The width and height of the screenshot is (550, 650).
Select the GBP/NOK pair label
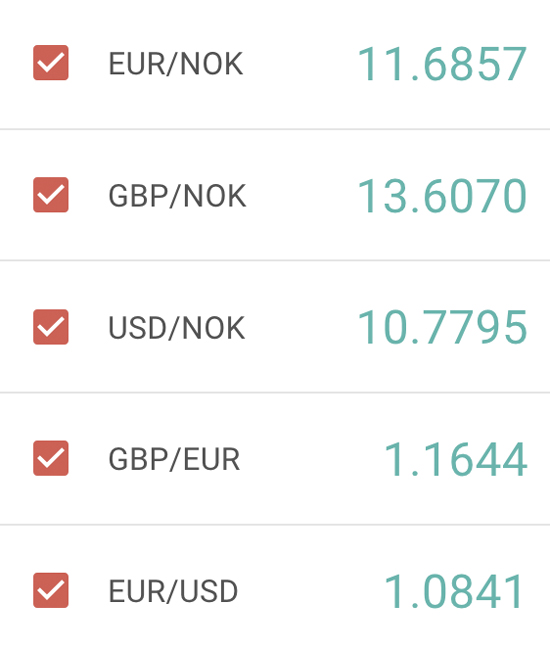pyautogui.click(x=177, y=196)
